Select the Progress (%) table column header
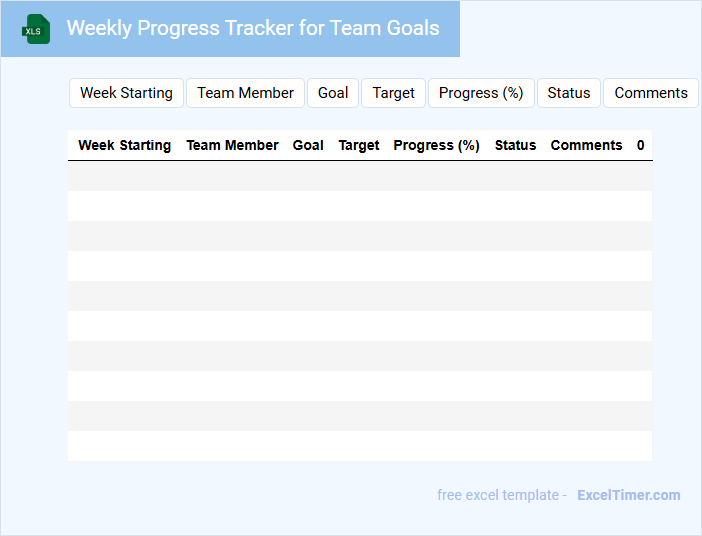Viewport: 702px width, 536px height. click(437, 145)
